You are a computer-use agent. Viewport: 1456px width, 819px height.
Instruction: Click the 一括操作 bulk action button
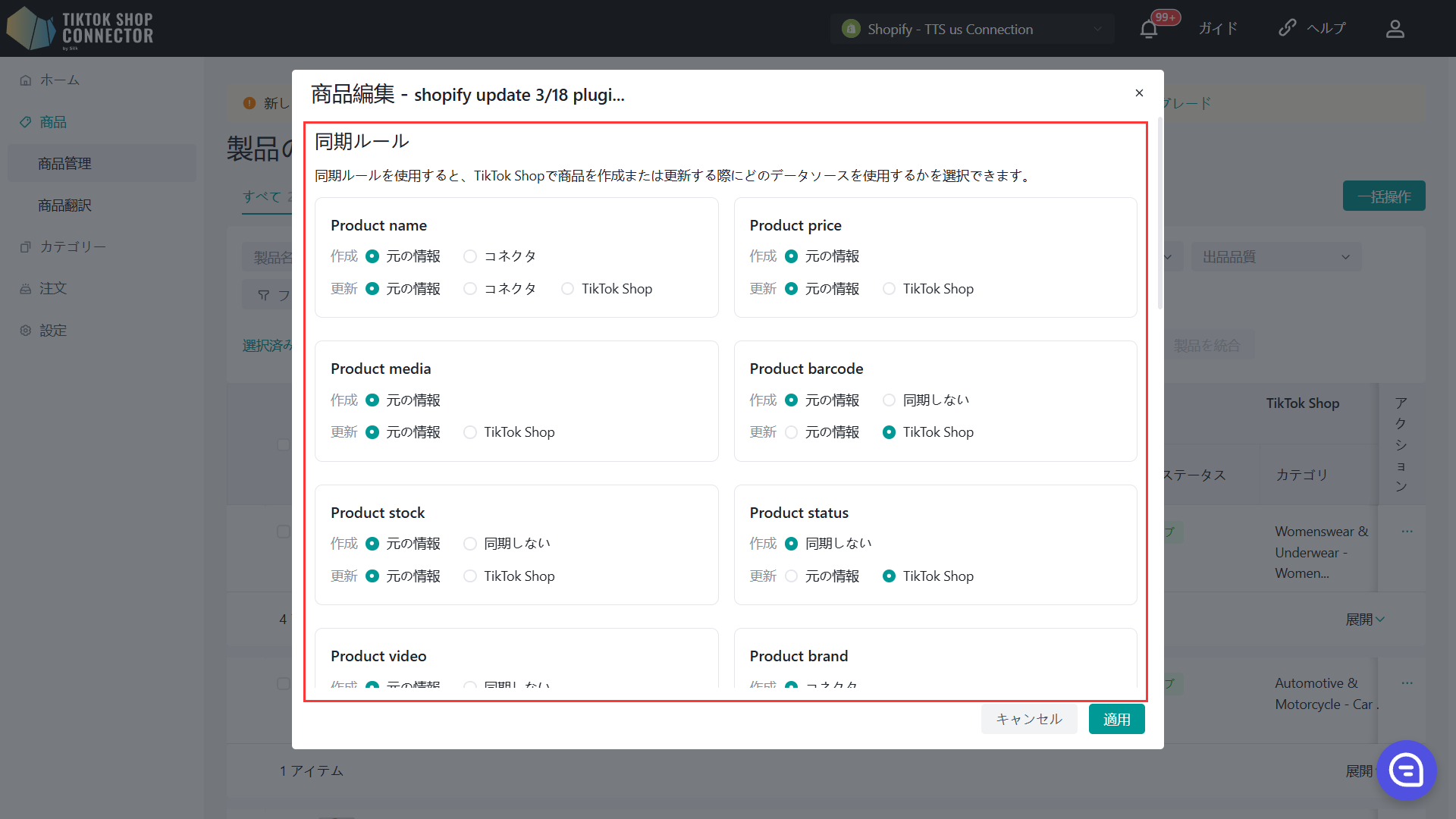(x=1384, y=196)
